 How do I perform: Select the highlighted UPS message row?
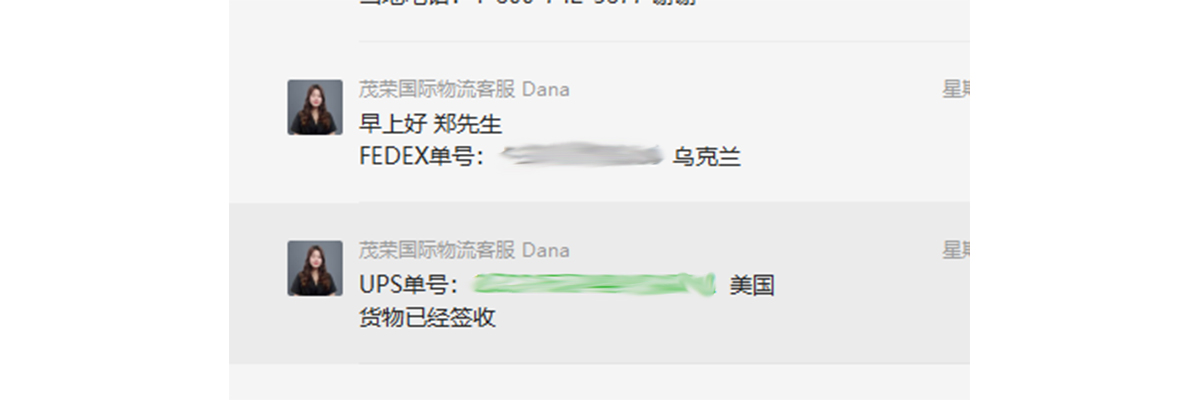[x=599, y=283]
